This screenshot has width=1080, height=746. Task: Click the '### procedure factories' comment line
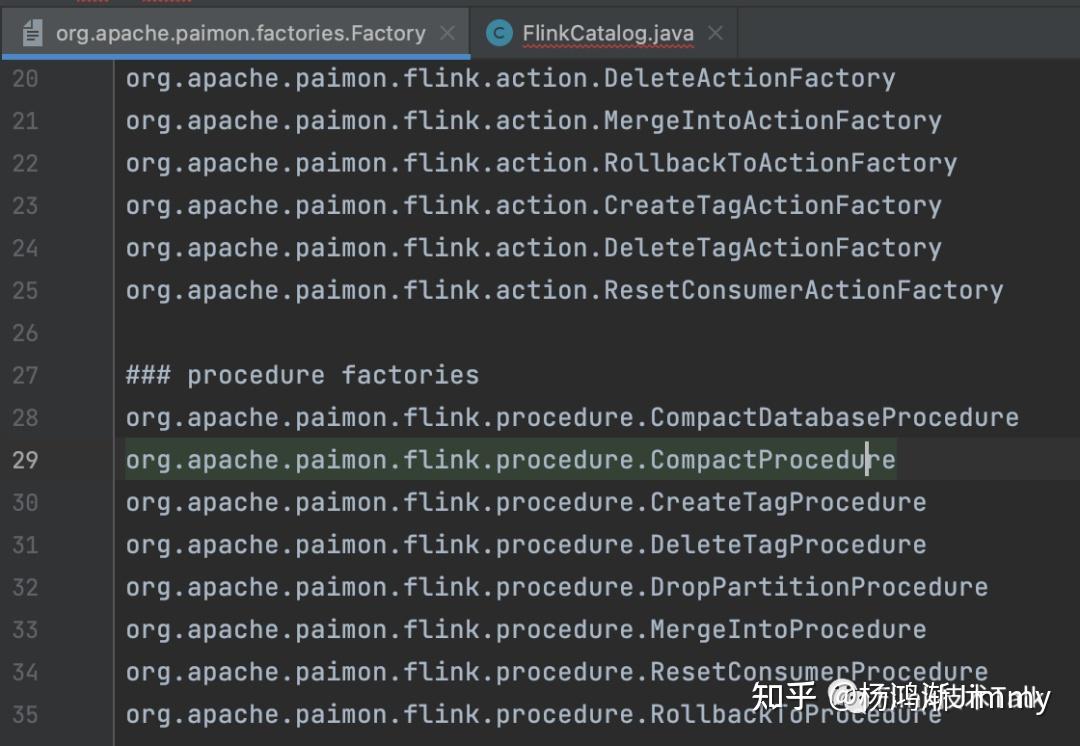302,375
